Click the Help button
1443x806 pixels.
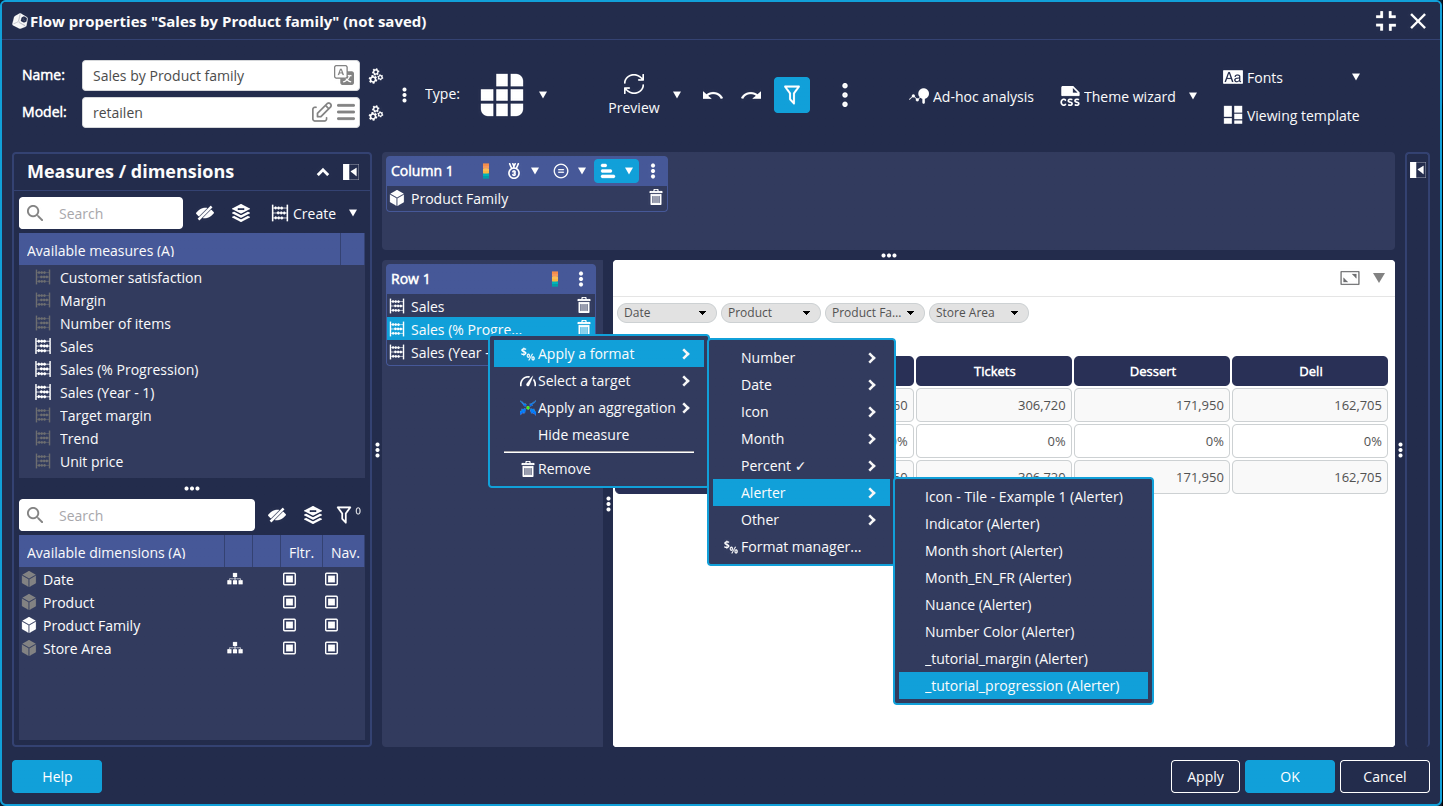pos(57,776)
